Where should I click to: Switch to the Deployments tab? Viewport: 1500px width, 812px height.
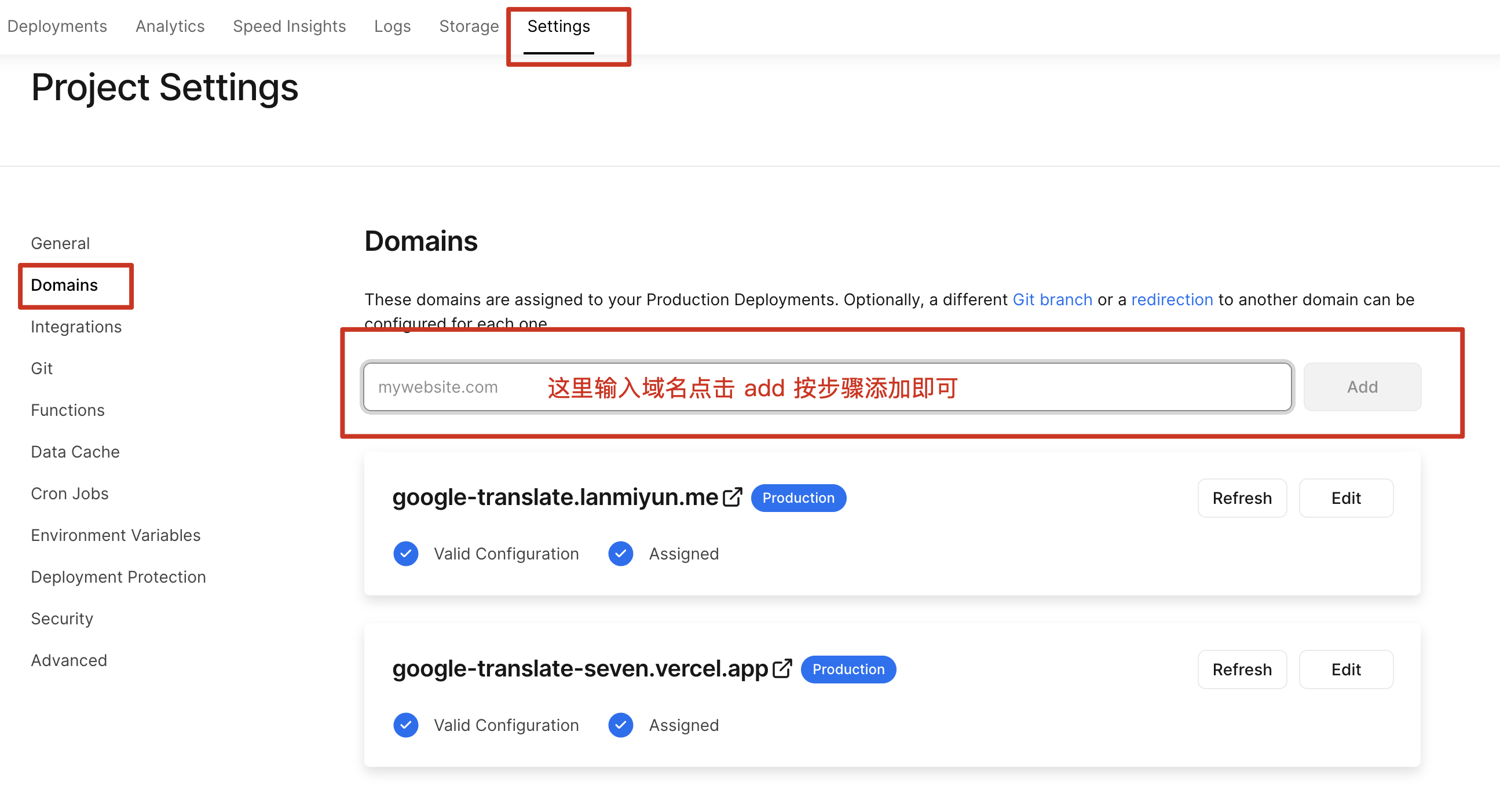point(57,26)
